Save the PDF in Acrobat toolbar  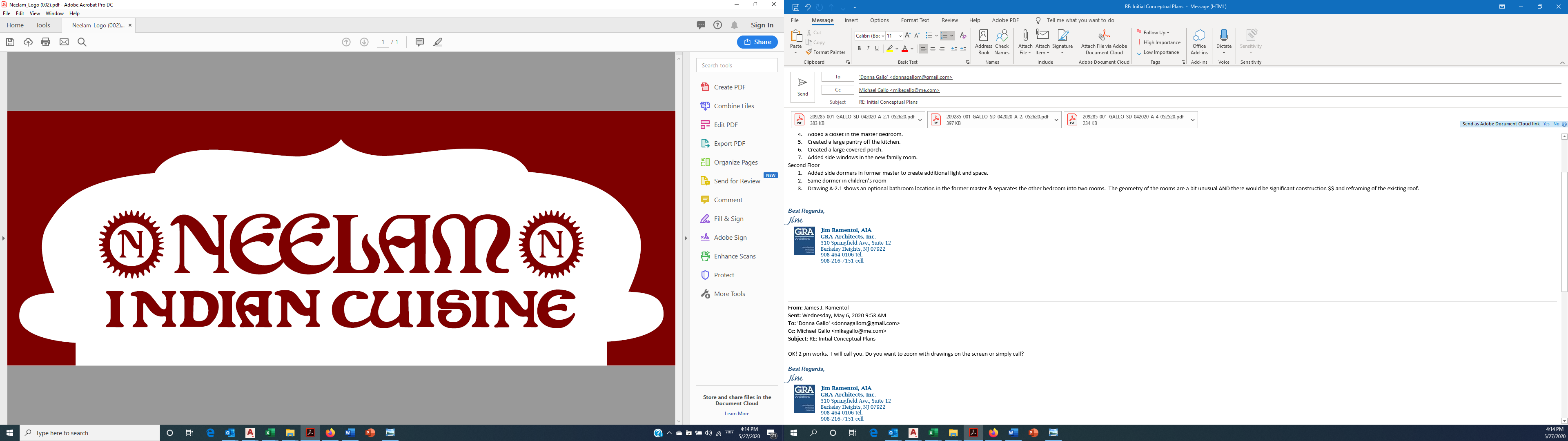(10, 42)
